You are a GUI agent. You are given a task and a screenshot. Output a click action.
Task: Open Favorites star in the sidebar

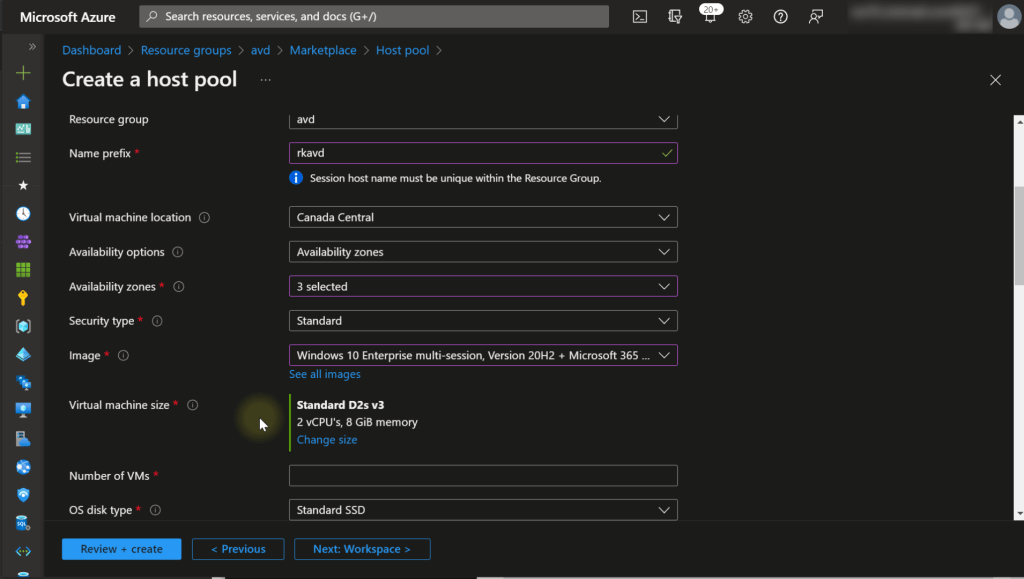pyautogui.click(x=23, y=185)
